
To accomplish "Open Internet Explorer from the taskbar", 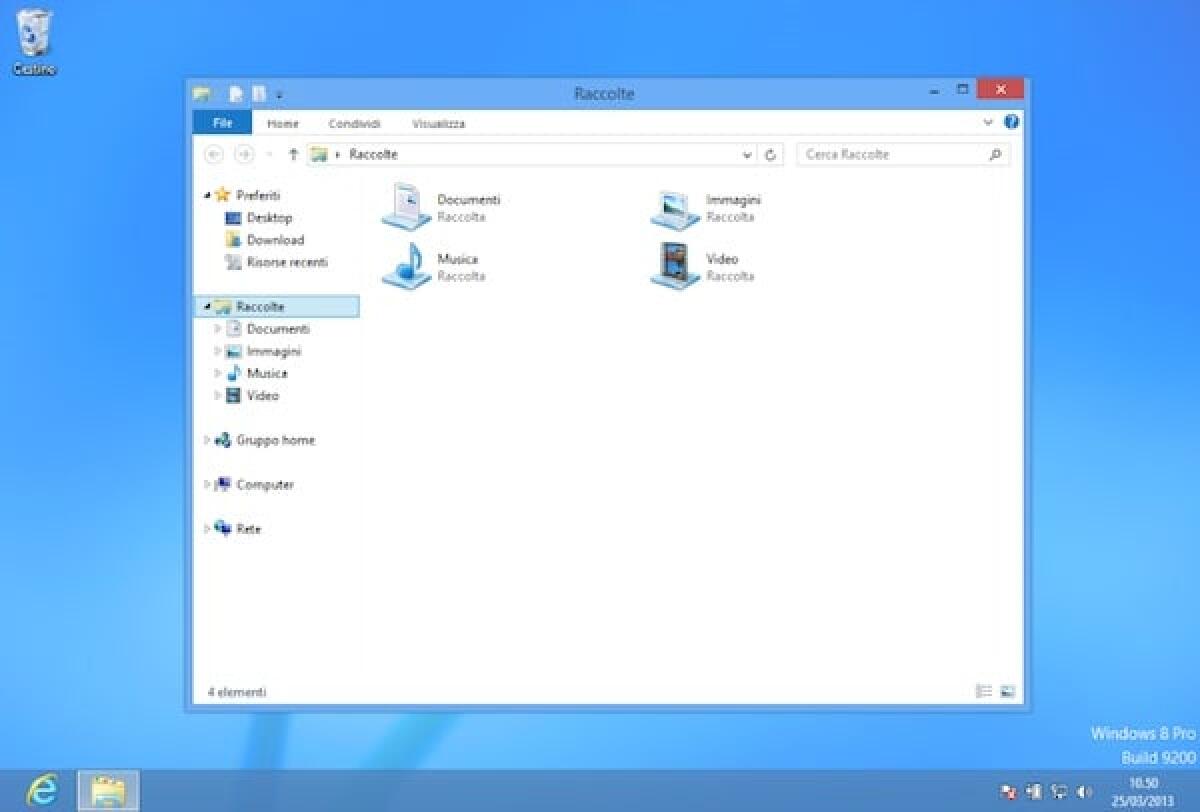I will 42,789.
